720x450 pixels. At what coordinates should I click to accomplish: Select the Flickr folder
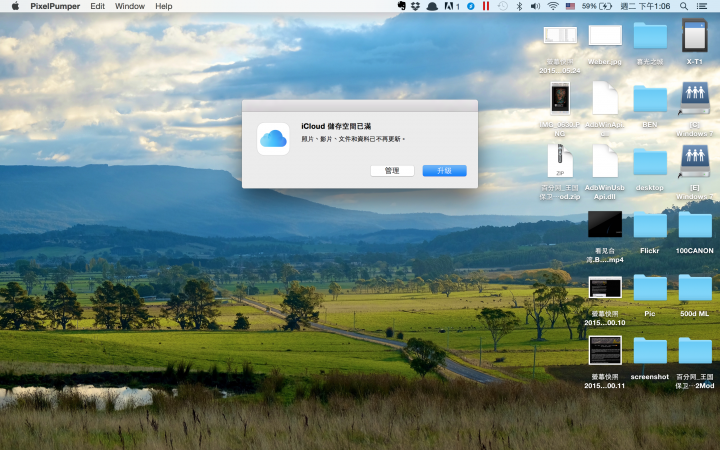650,225
